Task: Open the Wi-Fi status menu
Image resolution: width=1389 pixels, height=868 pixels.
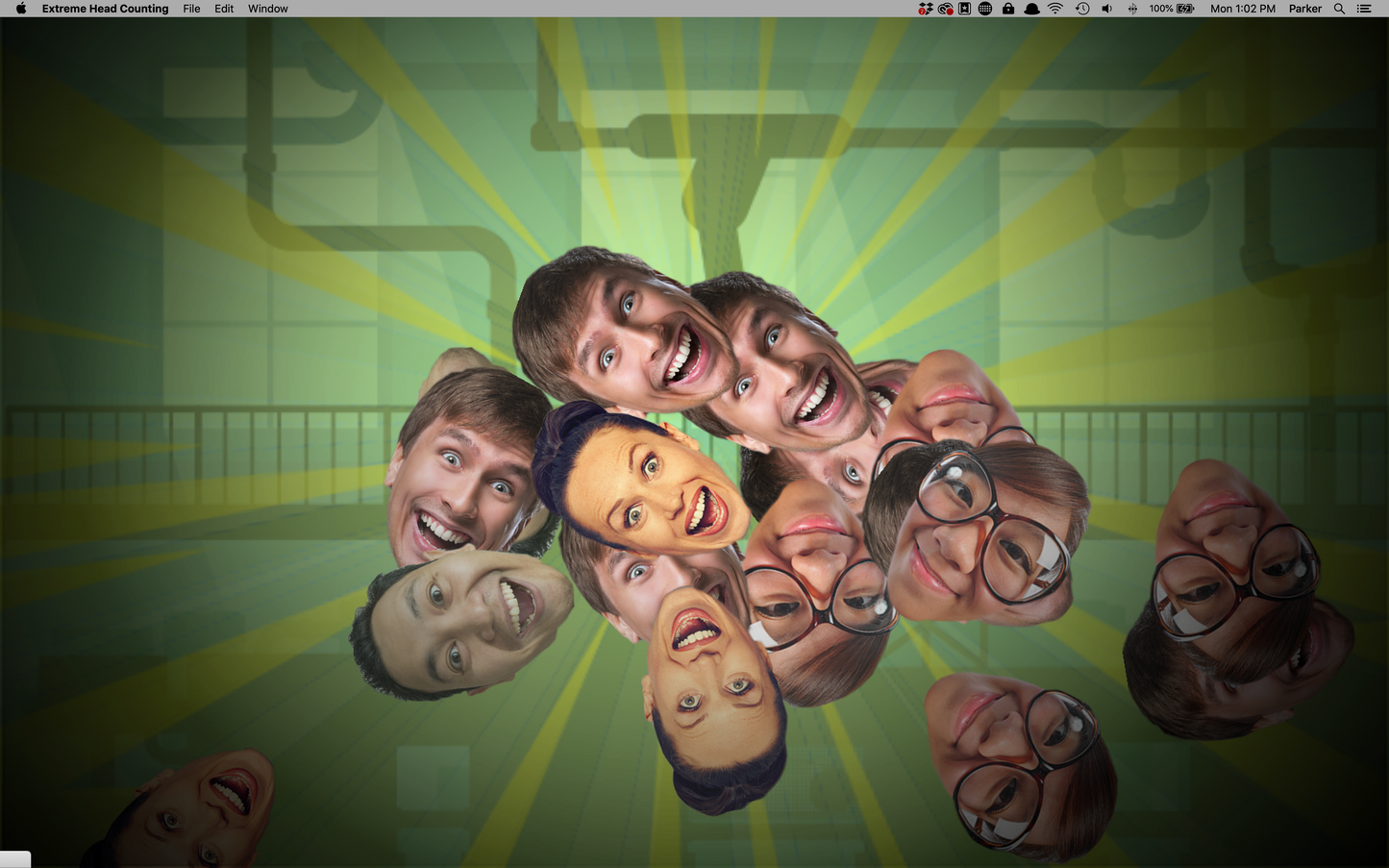Action: point(1055,9)
